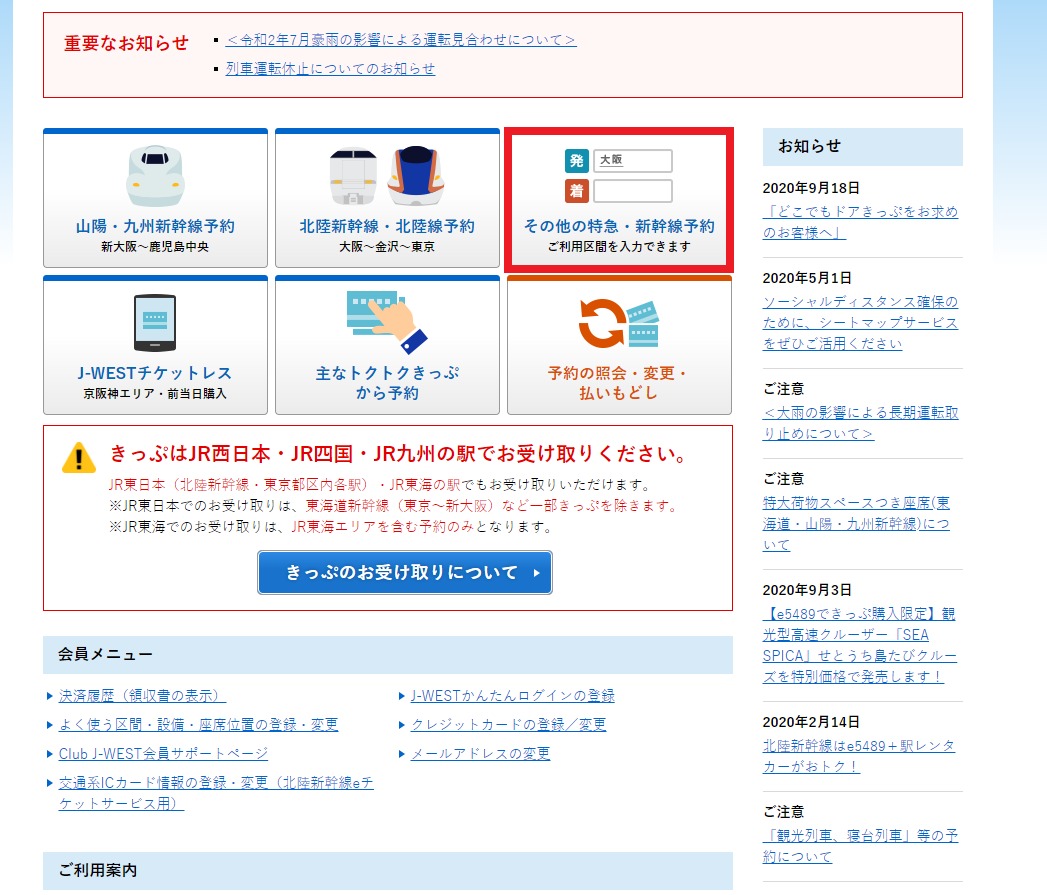Click the blue 発 departure icon
The height and width of the screenshot is (895, 1047).
pyautogui.click(x=577, y=161)
